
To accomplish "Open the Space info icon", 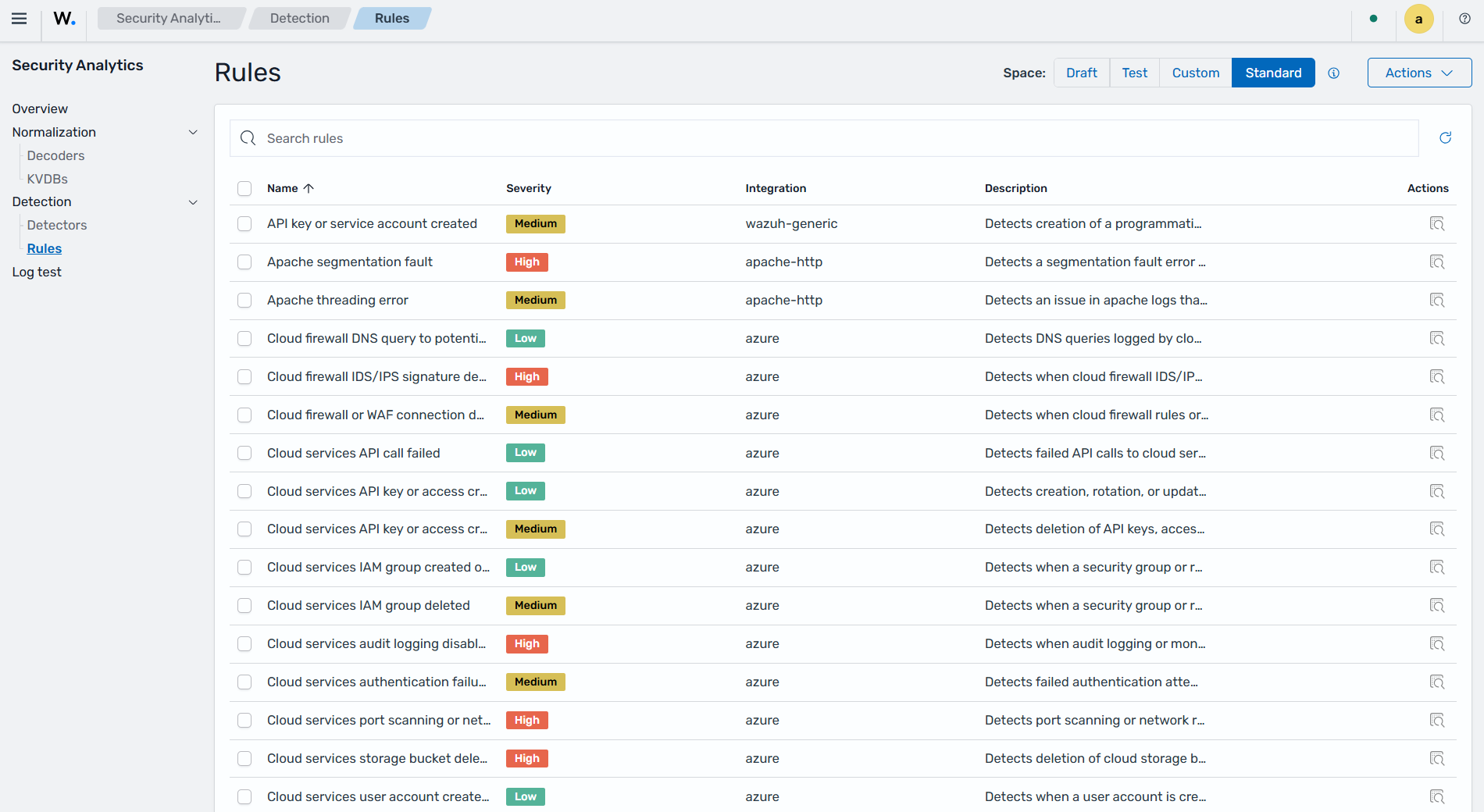I will pos(1334,73).
